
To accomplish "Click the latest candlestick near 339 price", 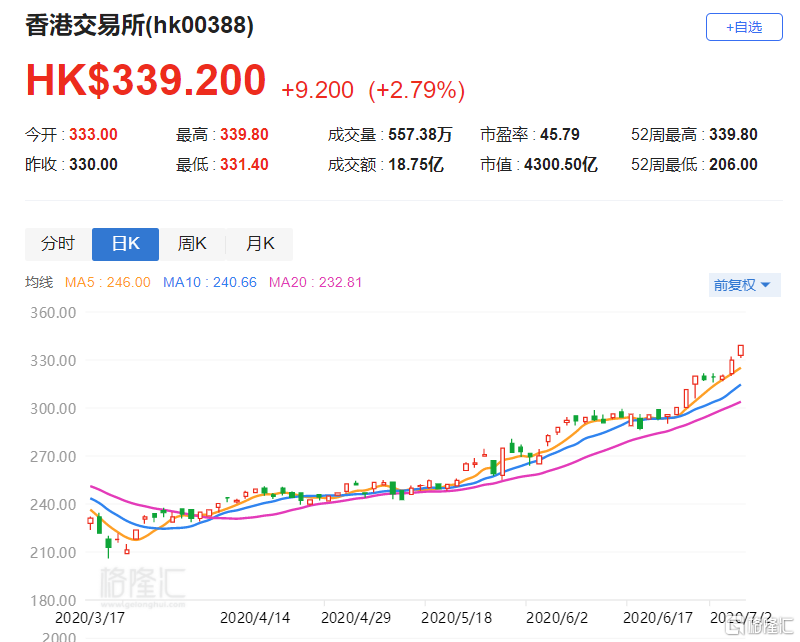I will (x=741, y=351).
